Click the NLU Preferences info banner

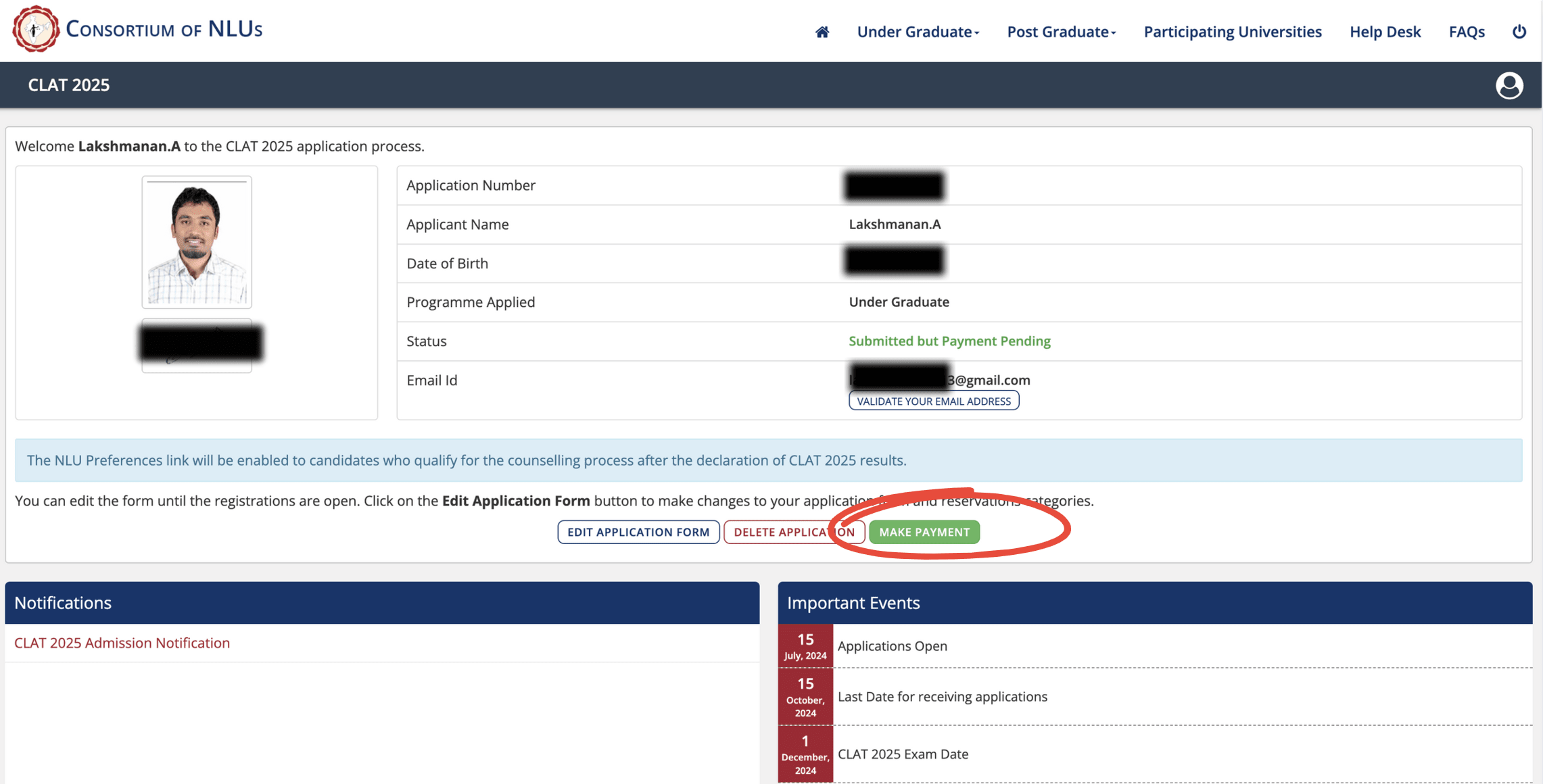pos(769,460)
